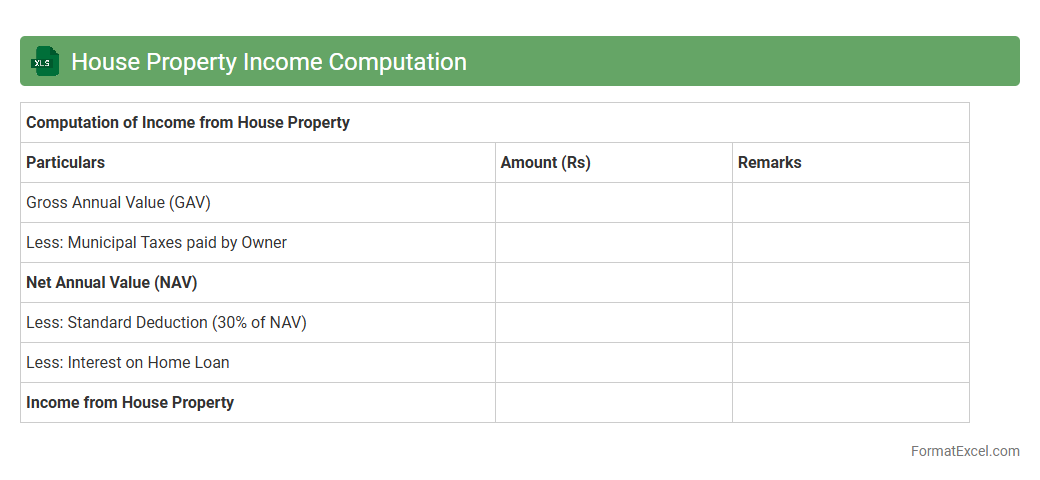Image resolution: width=1040 pixels, height=480 pixels.
Task: Click the Standard Deduction amount cell
Action: tap(613, 323)
